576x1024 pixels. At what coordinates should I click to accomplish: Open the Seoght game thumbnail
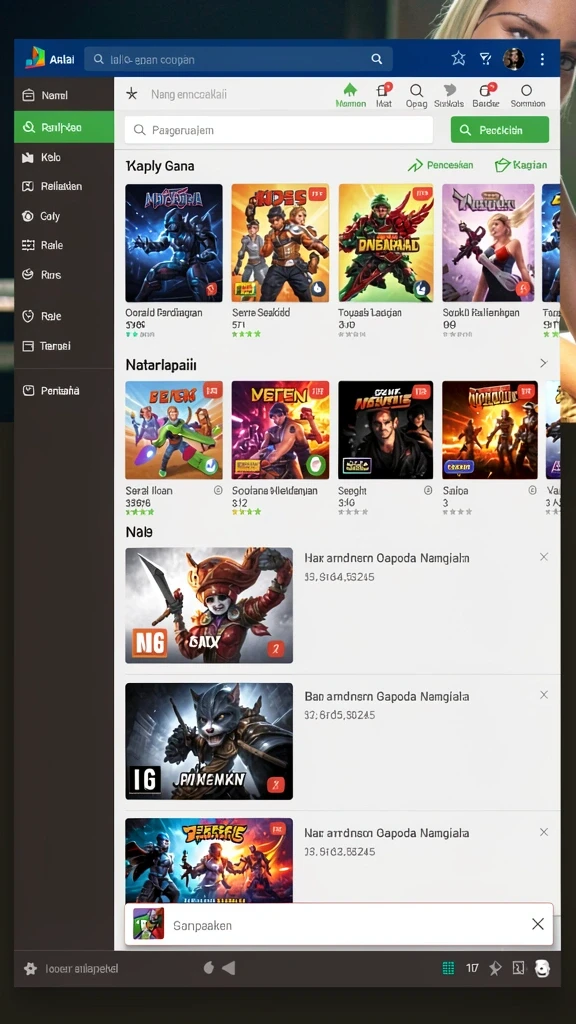tap(385, 430)
